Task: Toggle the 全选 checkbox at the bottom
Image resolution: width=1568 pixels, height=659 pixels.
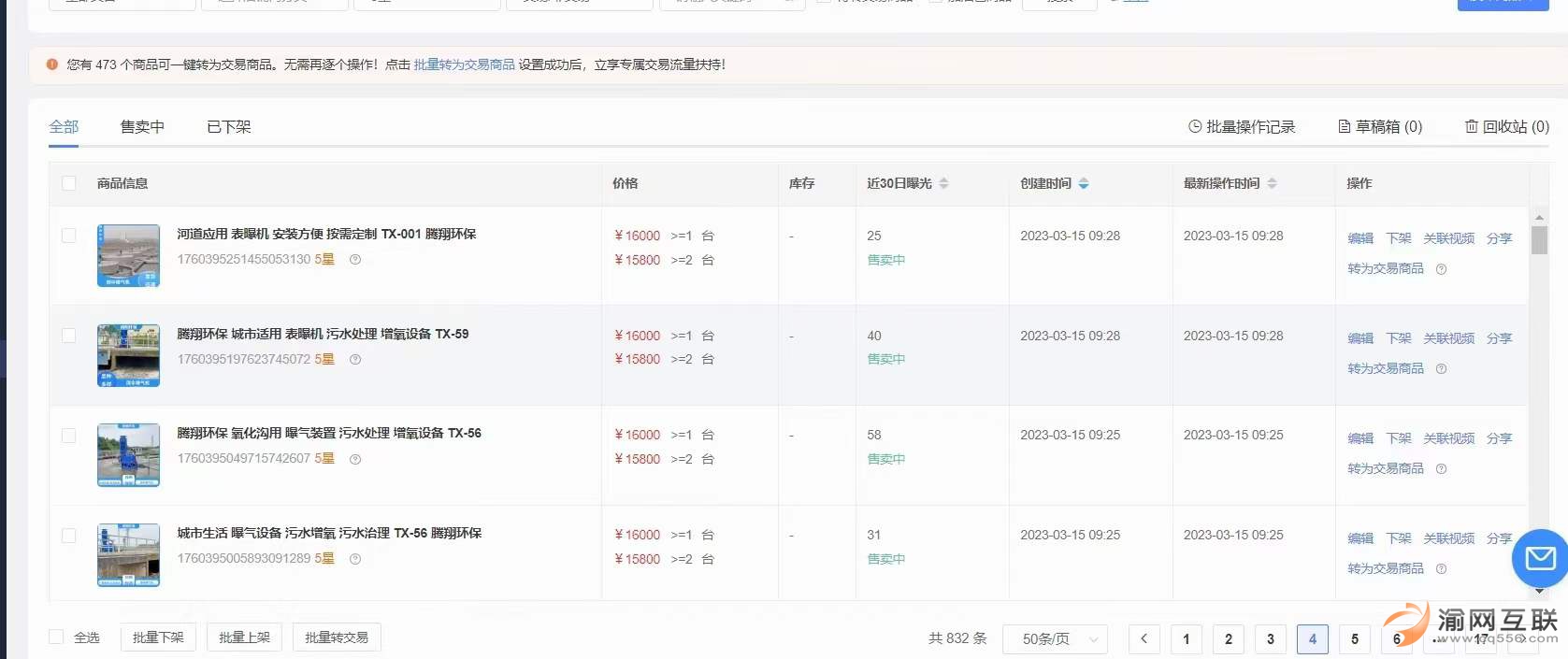Action: click(x=56, y=638)
